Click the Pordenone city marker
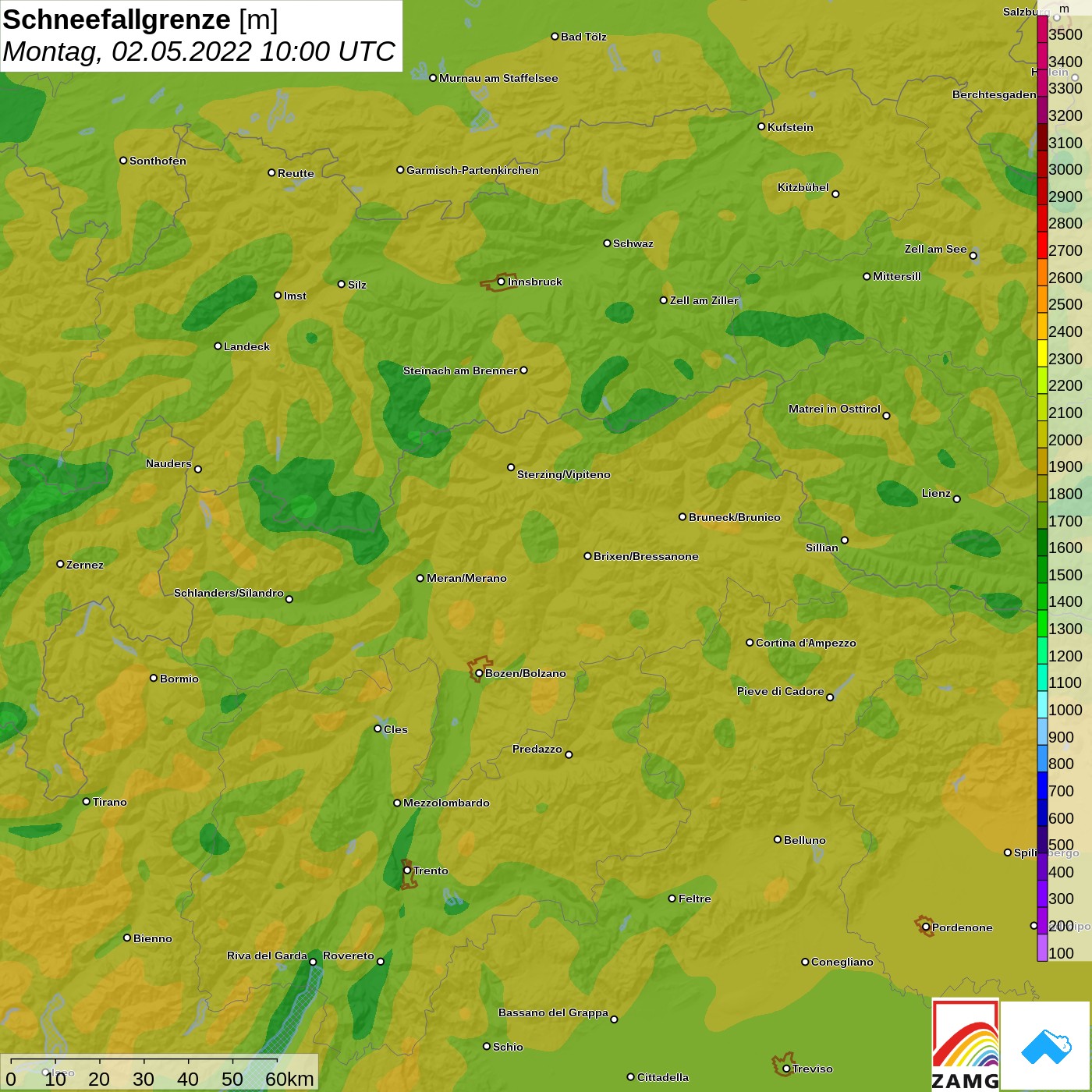The image size is (1092, 1092). pos(926,927)
